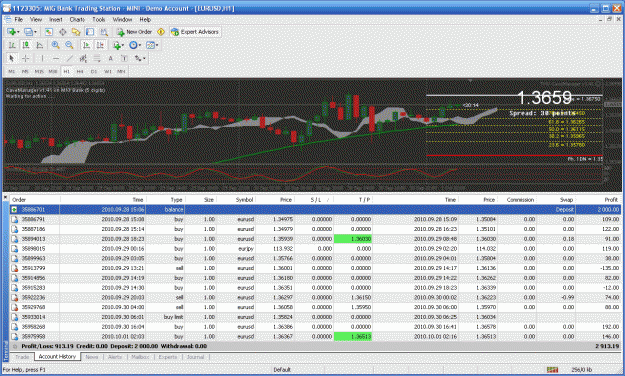Select the vertical line drawing tool
Viewport: 625px width, 376px height.
[x=42, y=58]
